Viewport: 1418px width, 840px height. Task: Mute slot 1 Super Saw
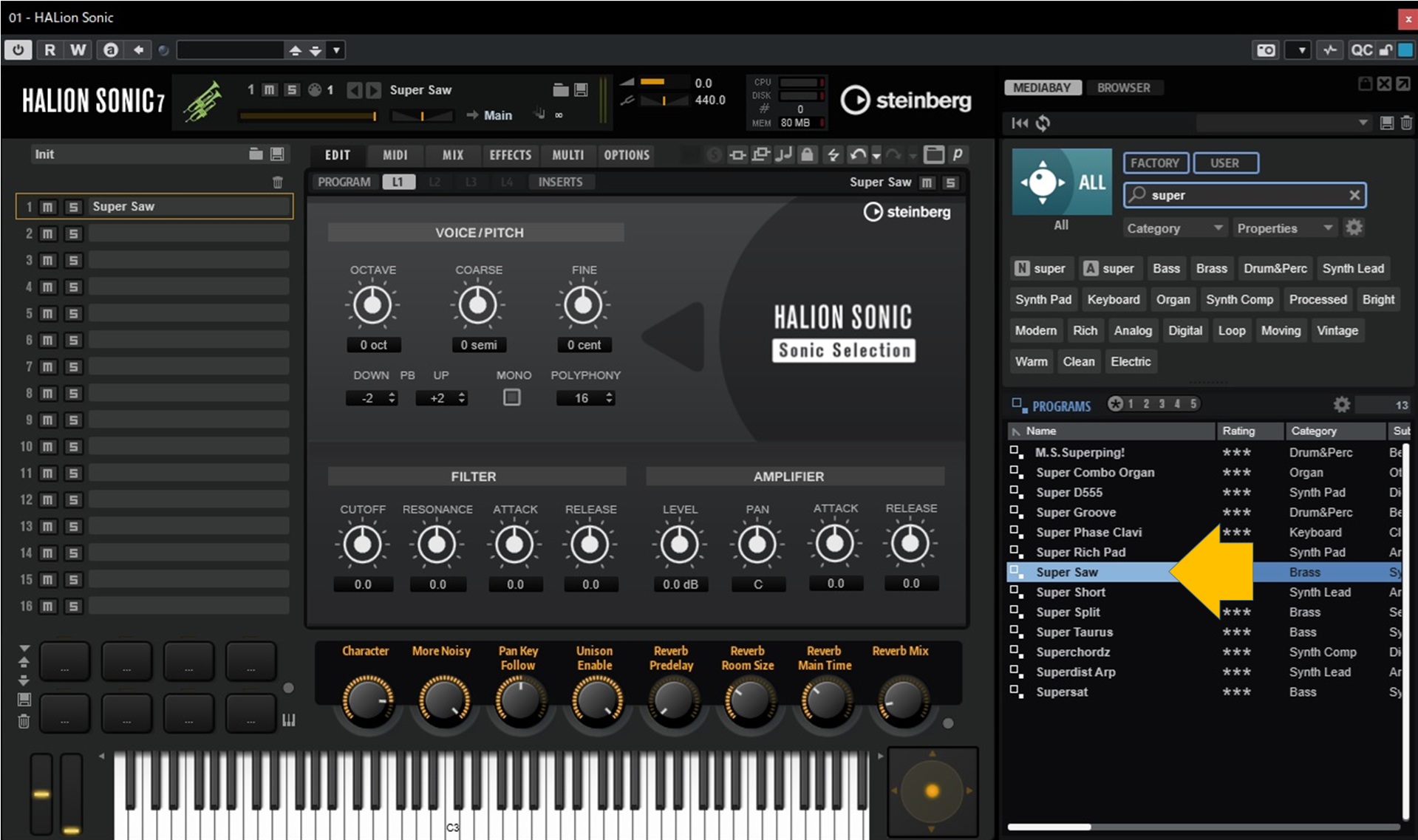[47, 207]
